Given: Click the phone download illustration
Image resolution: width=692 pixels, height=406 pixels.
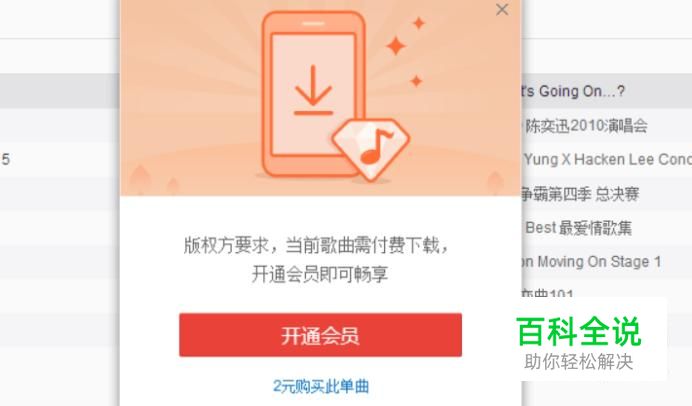Looking at the screenshot, I should tap(313, 94).
